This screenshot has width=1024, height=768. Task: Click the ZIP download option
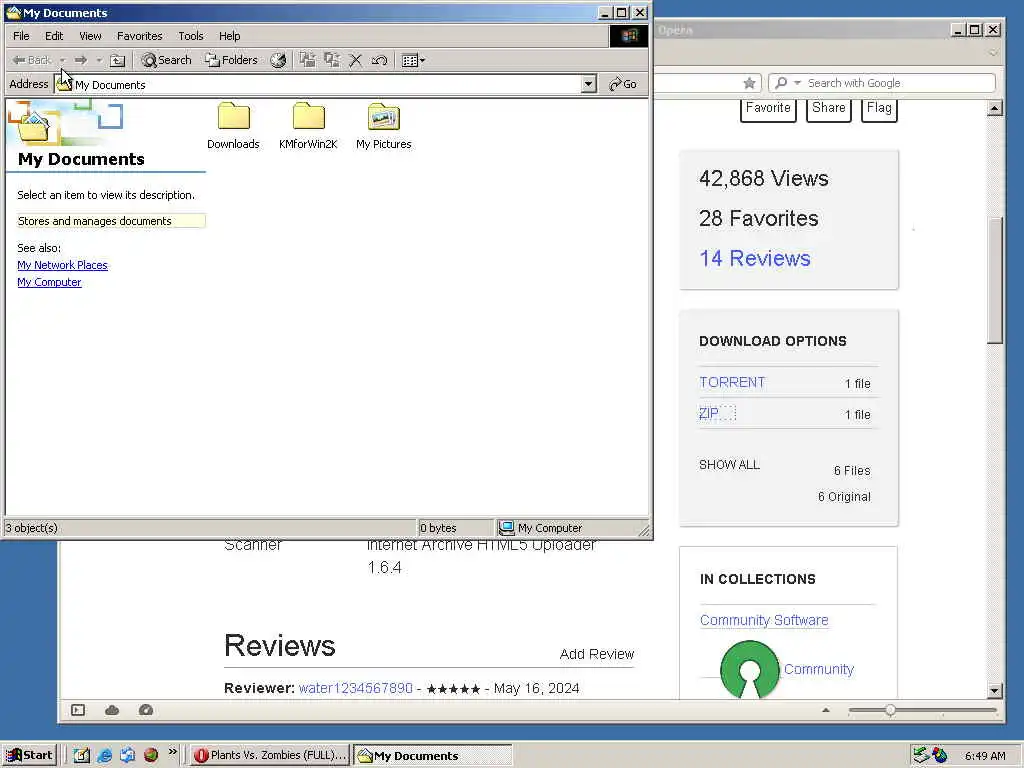click(709, 413)
